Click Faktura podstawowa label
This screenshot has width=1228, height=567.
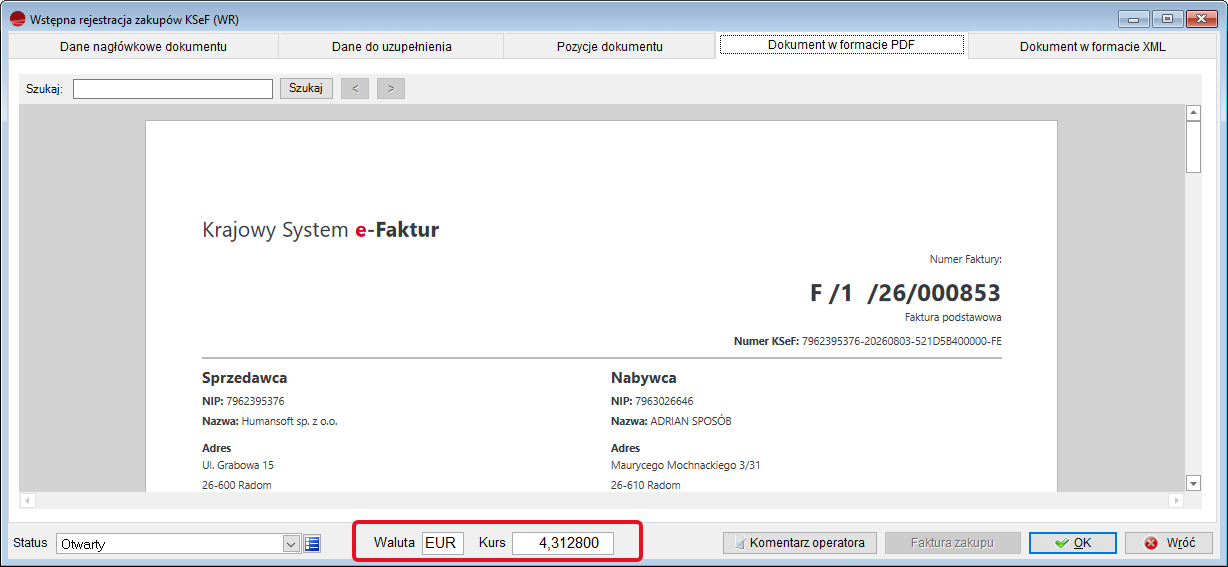(953, 317)
